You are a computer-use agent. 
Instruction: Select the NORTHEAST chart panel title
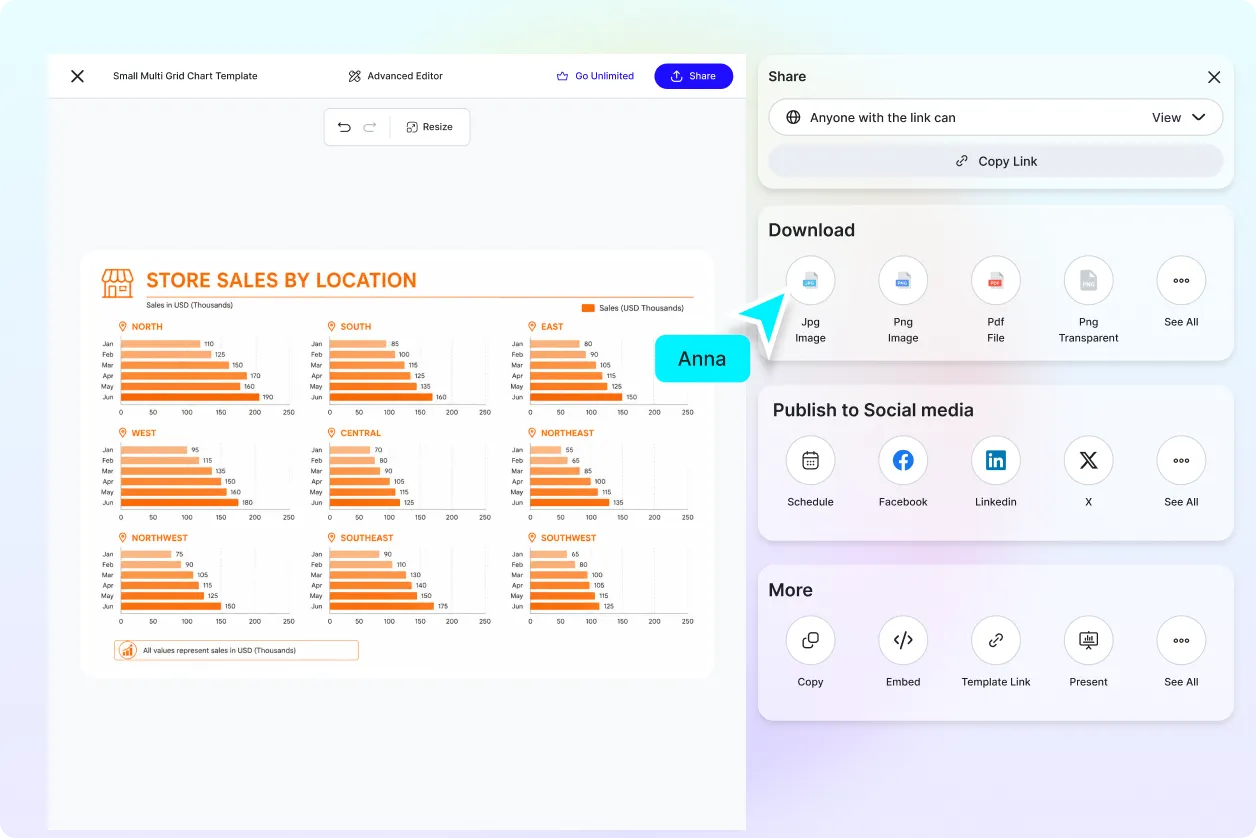click(567, 433)
